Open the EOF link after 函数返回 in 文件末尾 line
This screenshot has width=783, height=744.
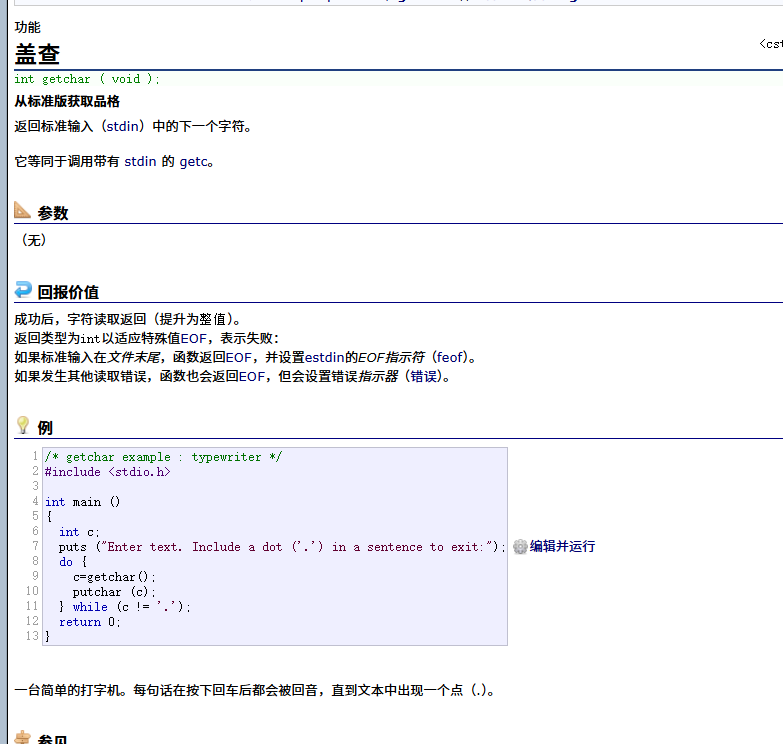tap(239, 358)
